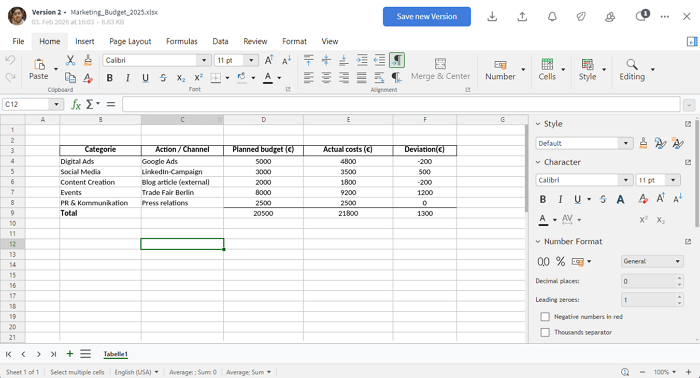Apply subscript in the ribbon Font group
Screen dimensions: 700x378
point(181,78)
